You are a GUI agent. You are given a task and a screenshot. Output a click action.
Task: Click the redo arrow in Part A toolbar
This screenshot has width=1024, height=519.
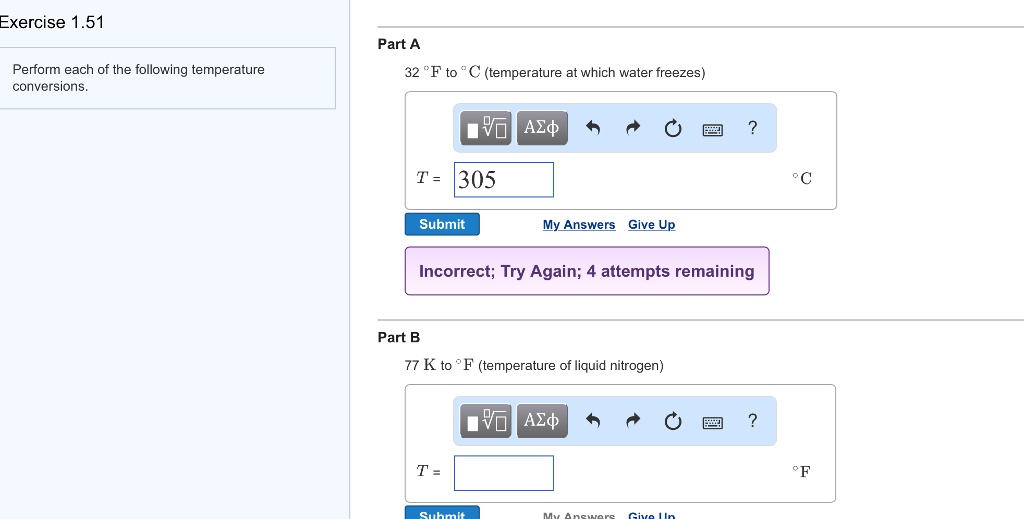point(632,128)
